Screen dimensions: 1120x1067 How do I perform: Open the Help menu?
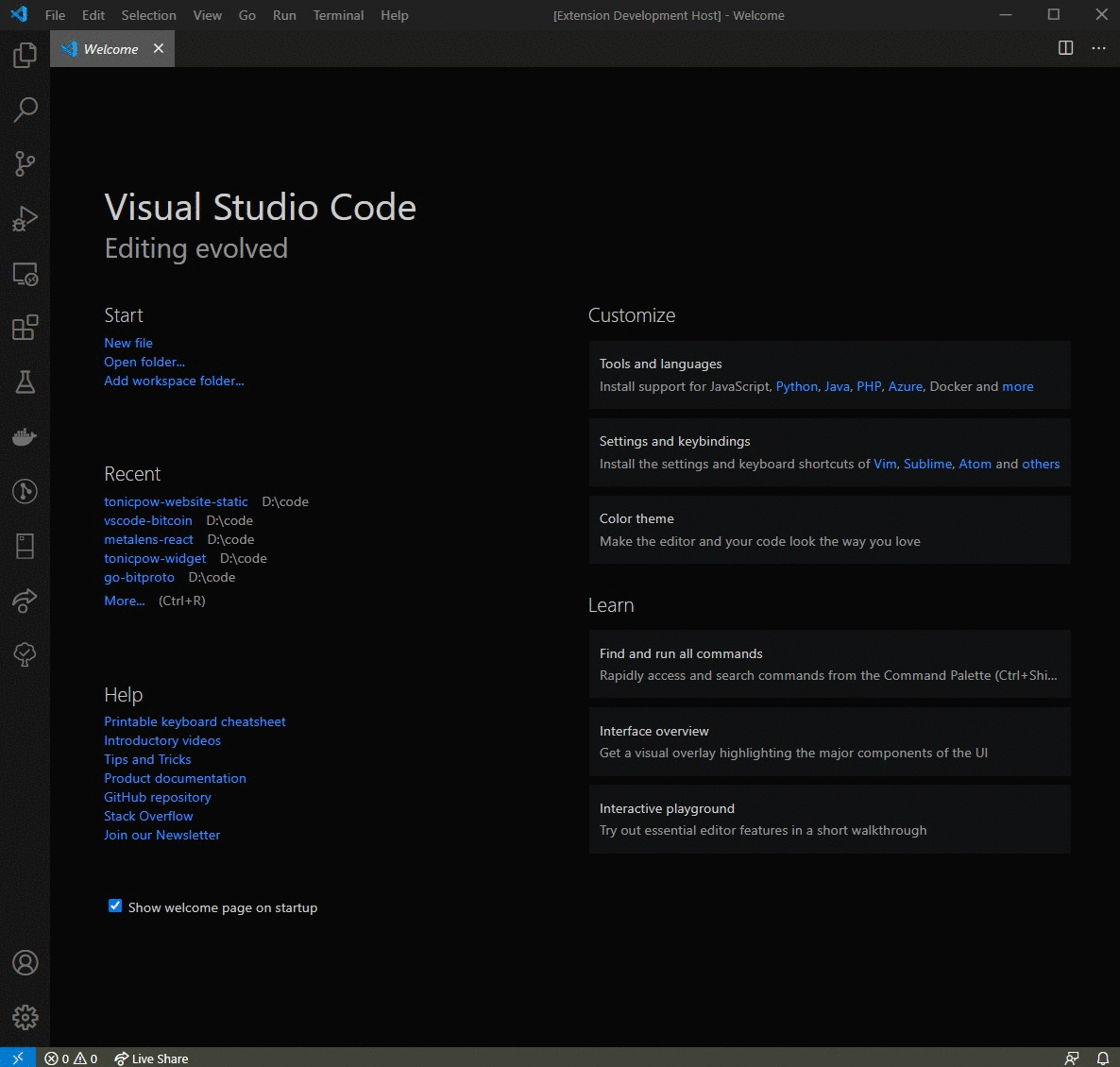(395, 15)
